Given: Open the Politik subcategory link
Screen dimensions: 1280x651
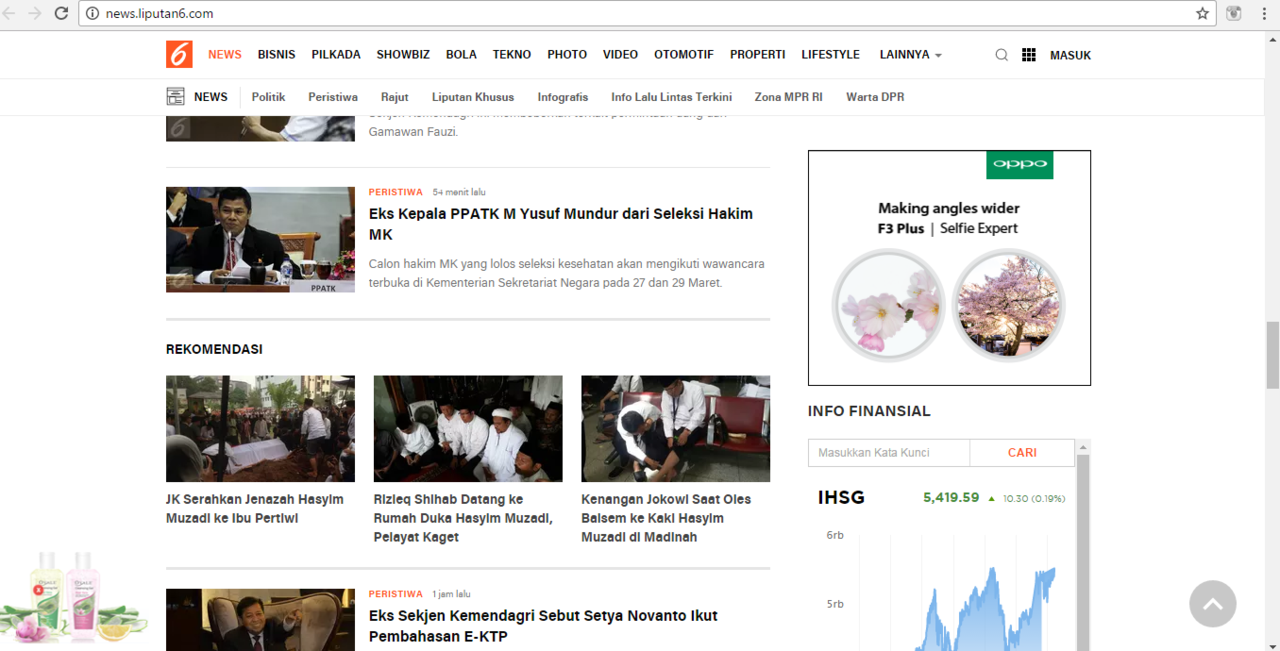Looking at the screenshot, I should click(268, 97).
